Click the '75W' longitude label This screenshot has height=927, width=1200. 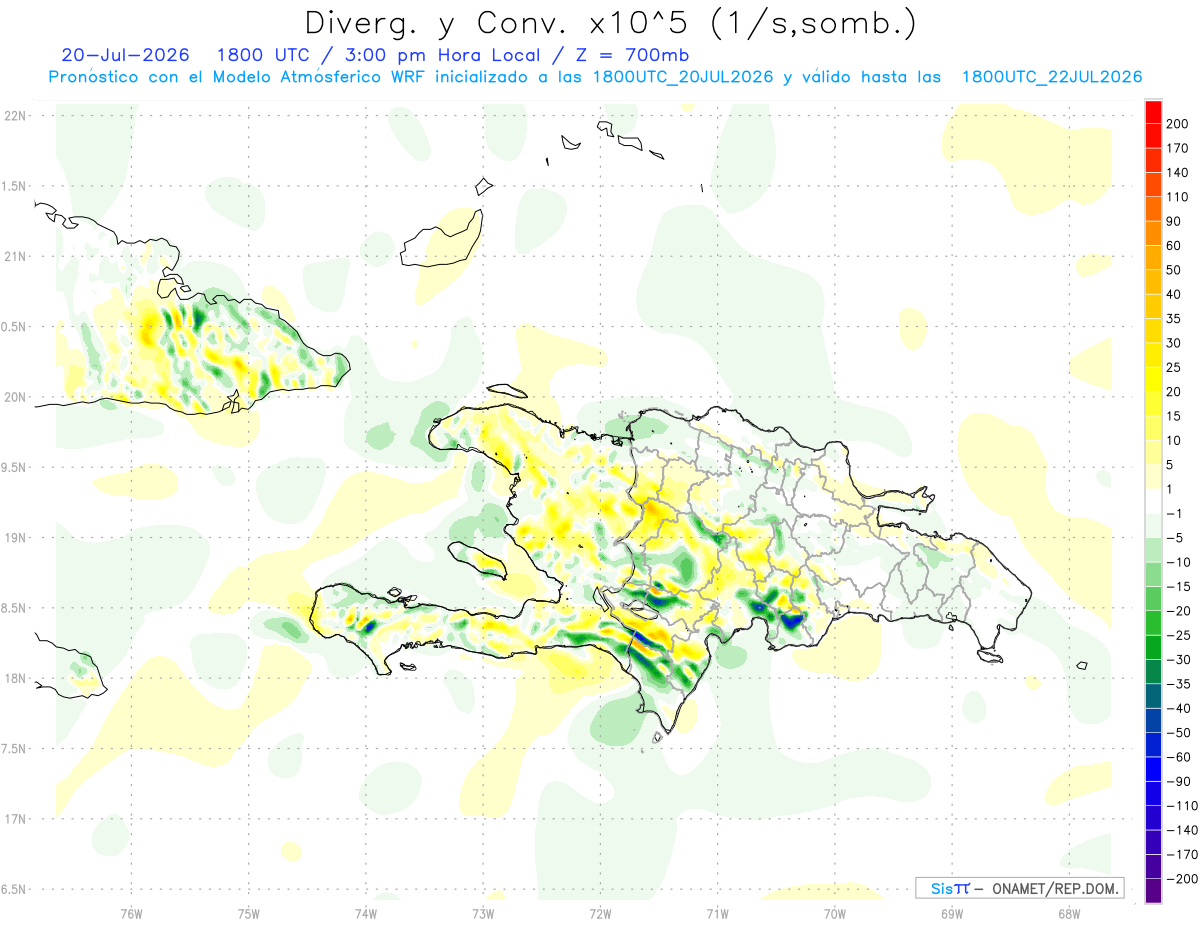click(248, 913)
